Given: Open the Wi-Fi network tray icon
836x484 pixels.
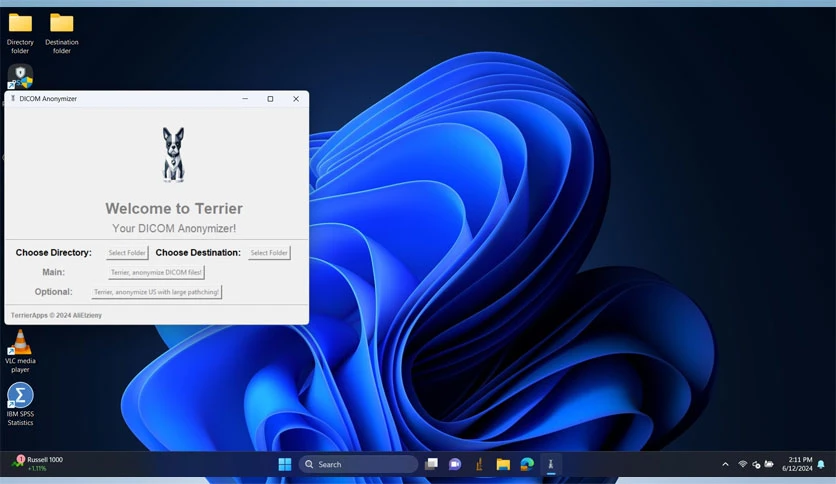Looking at the screenshot, I should click(x=742, y=464).
